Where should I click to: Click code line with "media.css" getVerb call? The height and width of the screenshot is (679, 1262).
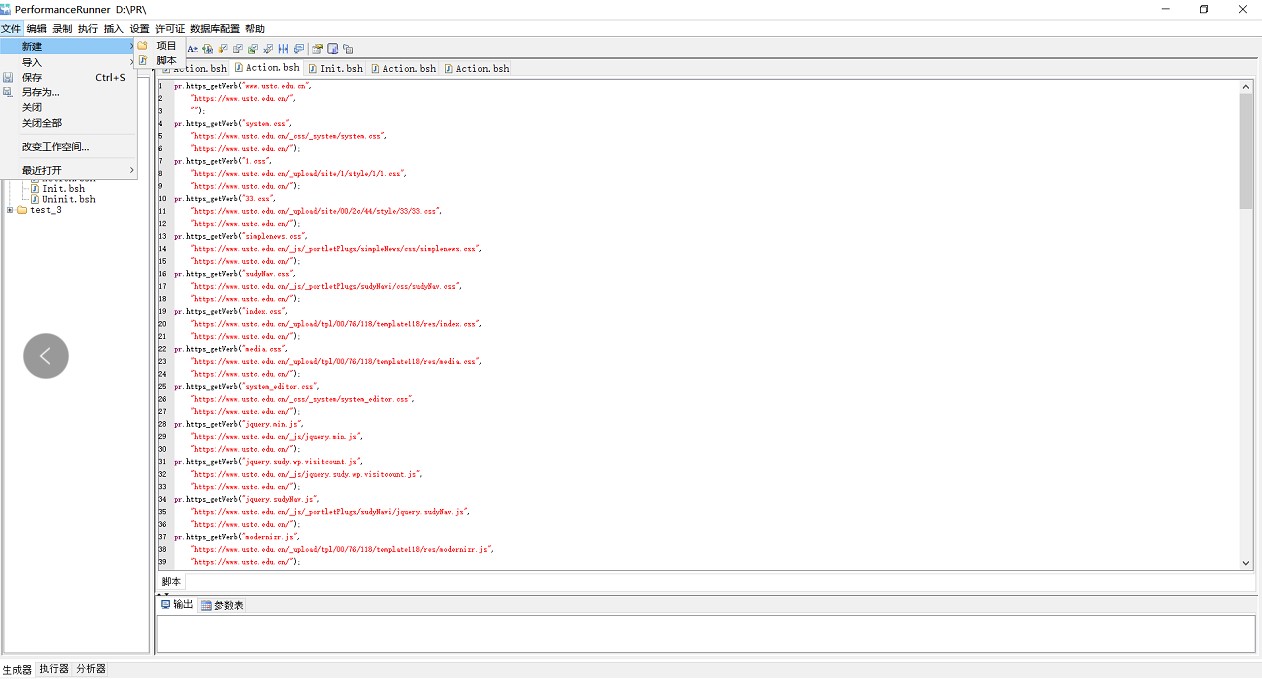pyautogui.click(x=231, y=349)
